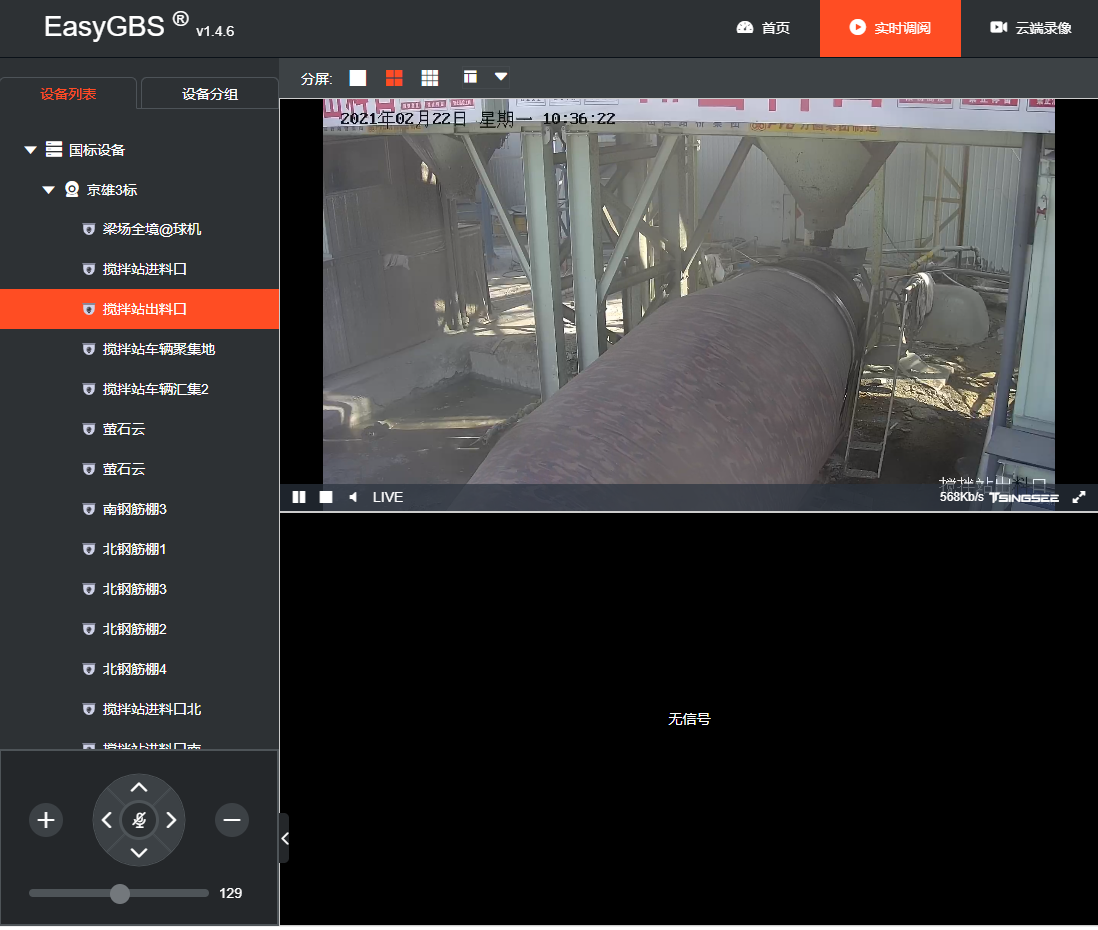This screenshot has height=930, width=1098.
Task: Select the single-screen split layout icon
Action: (358, 78)
